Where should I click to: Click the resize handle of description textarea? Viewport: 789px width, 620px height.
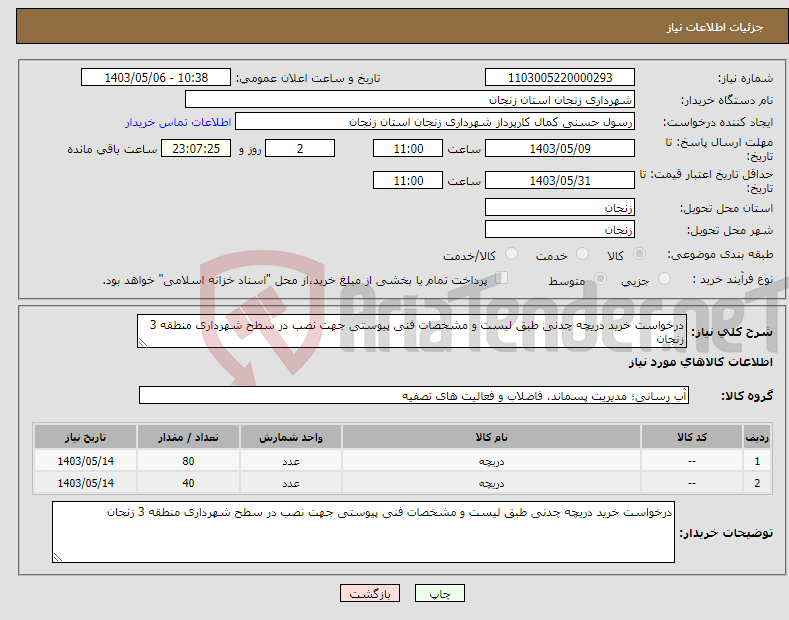click(142, 343)
